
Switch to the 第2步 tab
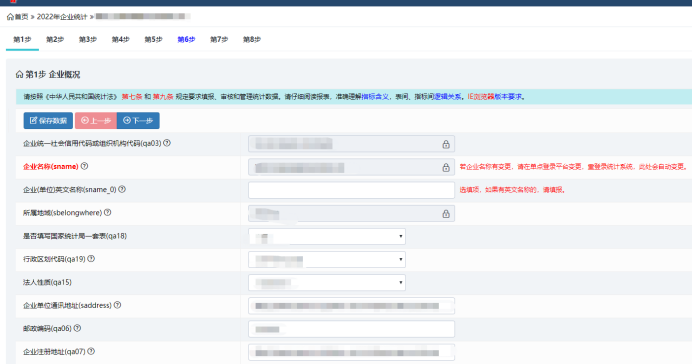tap(55, 39)
